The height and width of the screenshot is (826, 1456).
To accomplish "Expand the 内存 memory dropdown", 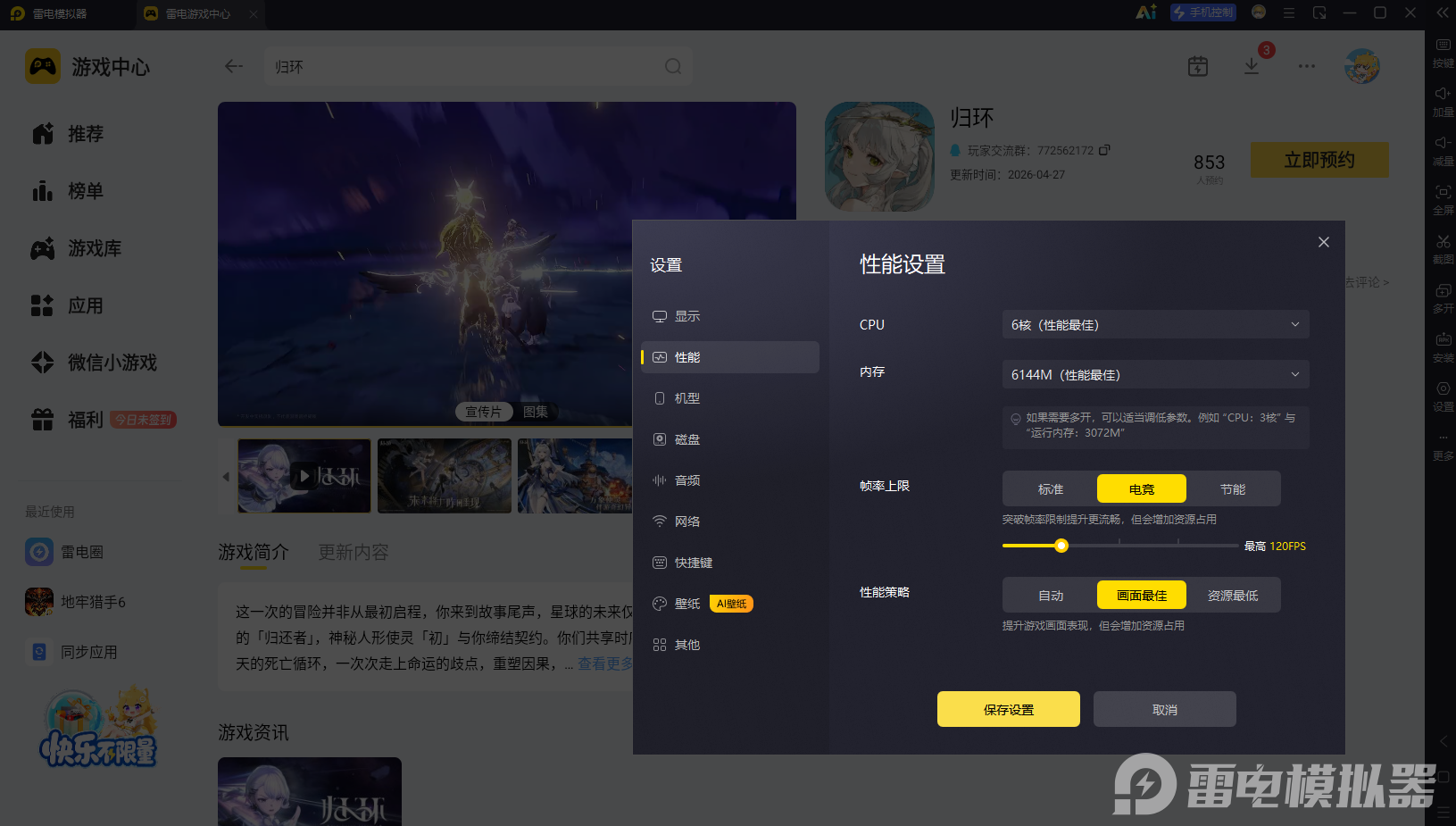I will tap(1156, 375).
